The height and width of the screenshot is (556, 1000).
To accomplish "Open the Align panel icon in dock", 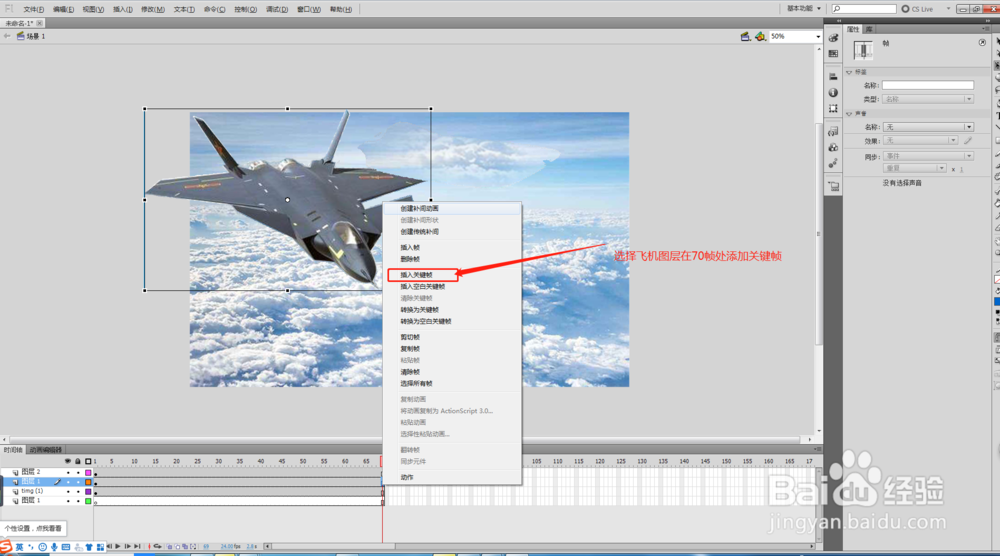I will [833, 77].
